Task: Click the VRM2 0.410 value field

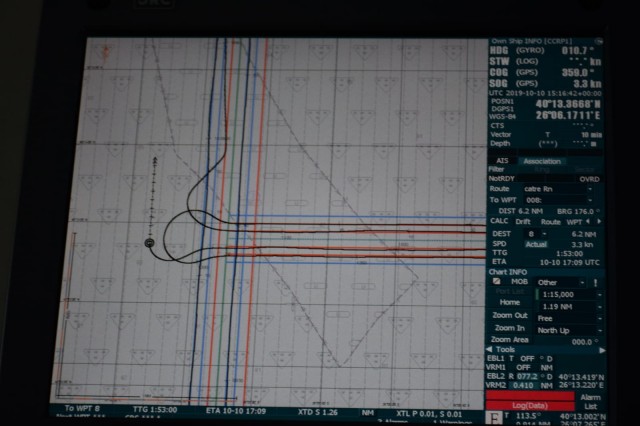Action: tap(521, 386)
